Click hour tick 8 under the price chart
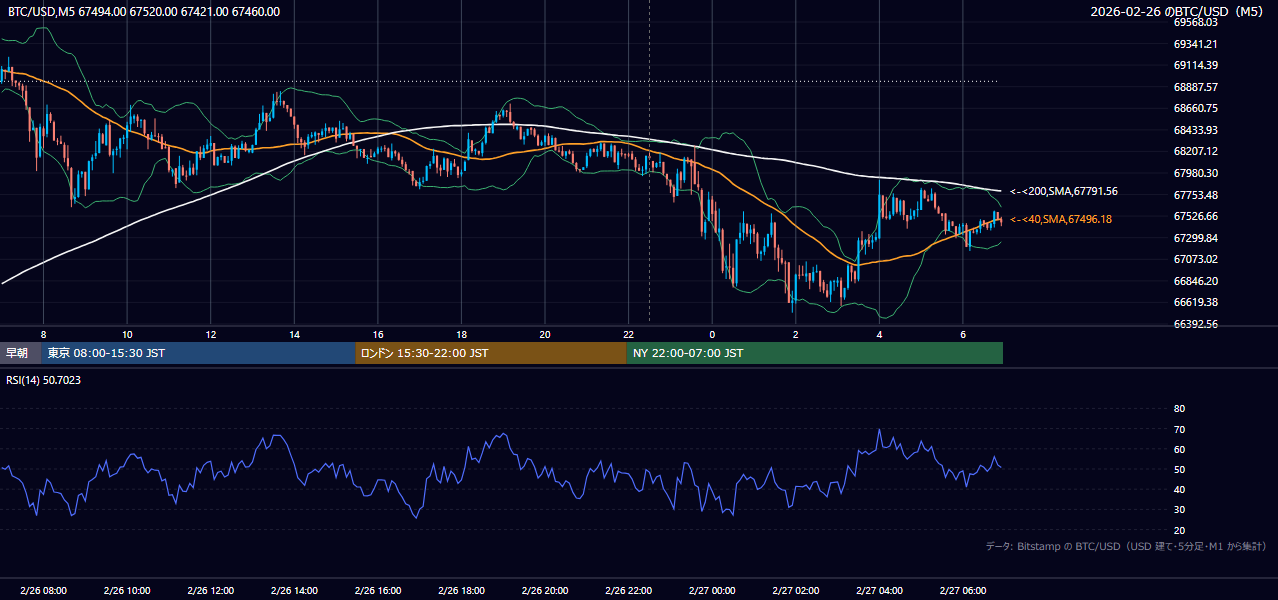This screenshot has width=1278, height=600. pyautogui.click(x=43, y=334)
